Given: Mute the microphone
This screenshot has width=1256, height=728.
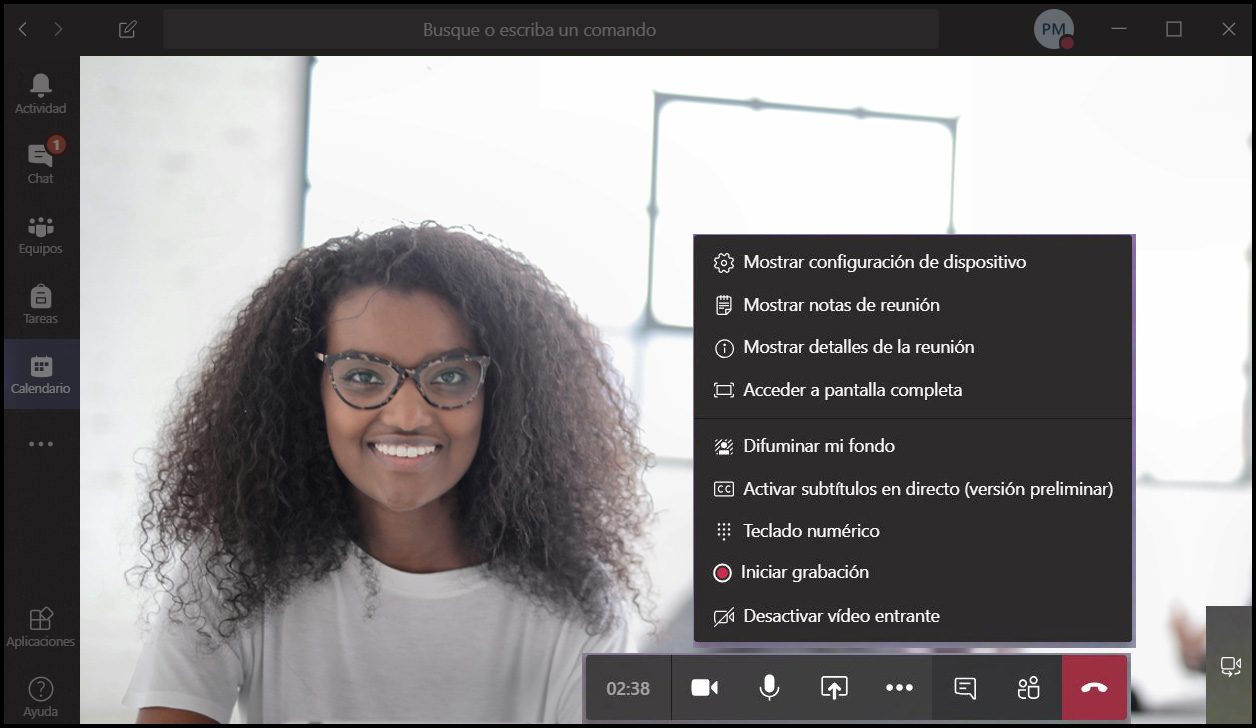Looking at the screenshot, I should click(769, 688).
